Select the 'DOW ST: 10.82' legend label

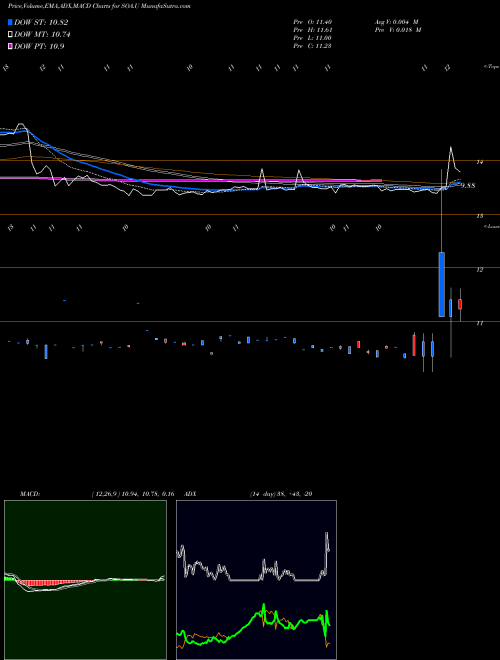[41, 22]
